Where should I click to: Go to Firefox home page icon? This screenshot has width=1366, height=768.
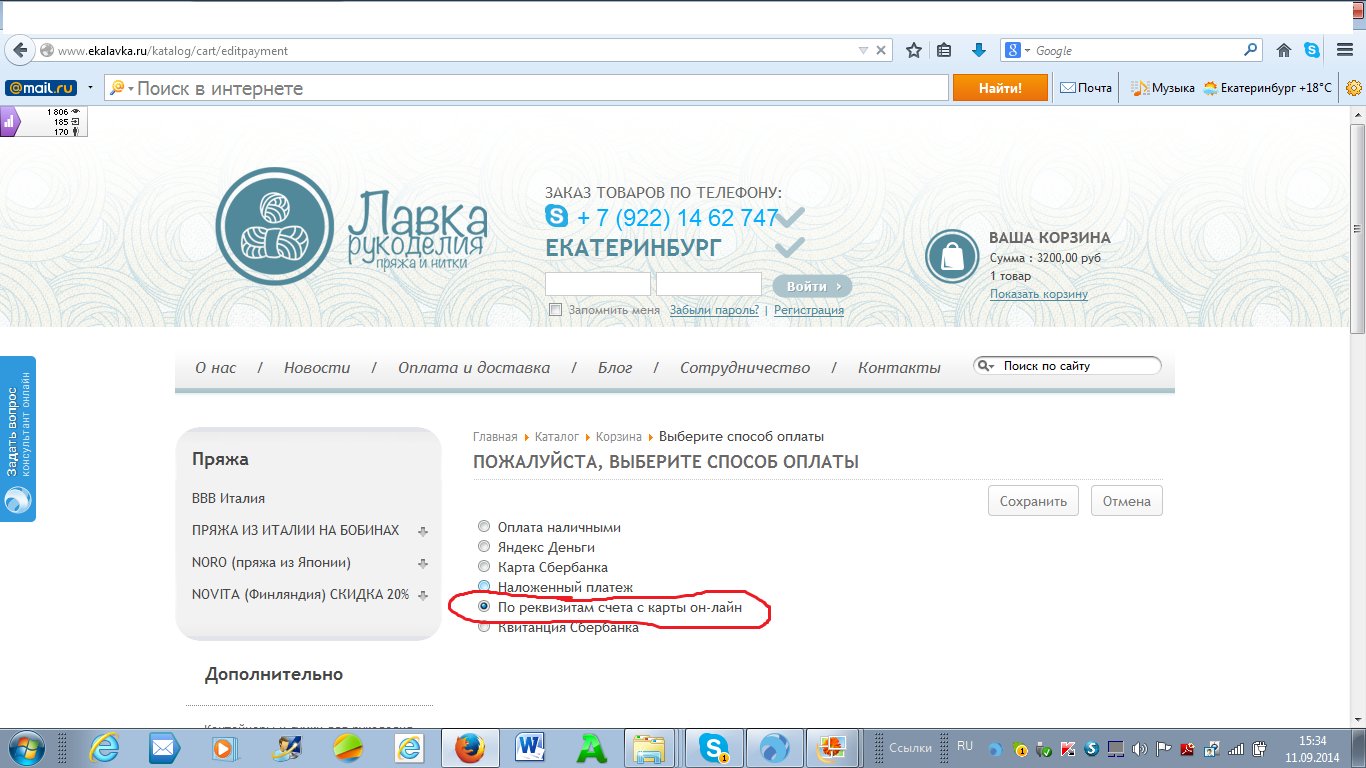click(1284, 50)
